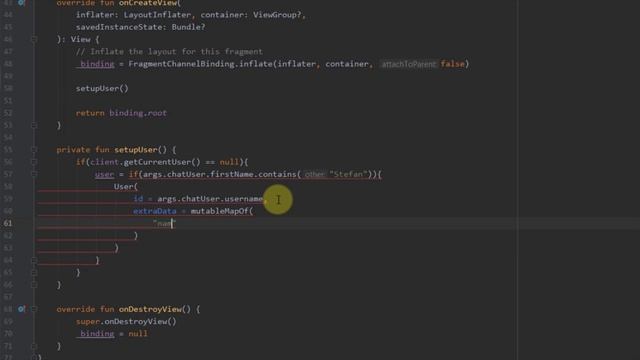The image size is (640, 360).
Task: Click the "Stefan" string literal
Action: pyautogui.click(x=349, y=174)
